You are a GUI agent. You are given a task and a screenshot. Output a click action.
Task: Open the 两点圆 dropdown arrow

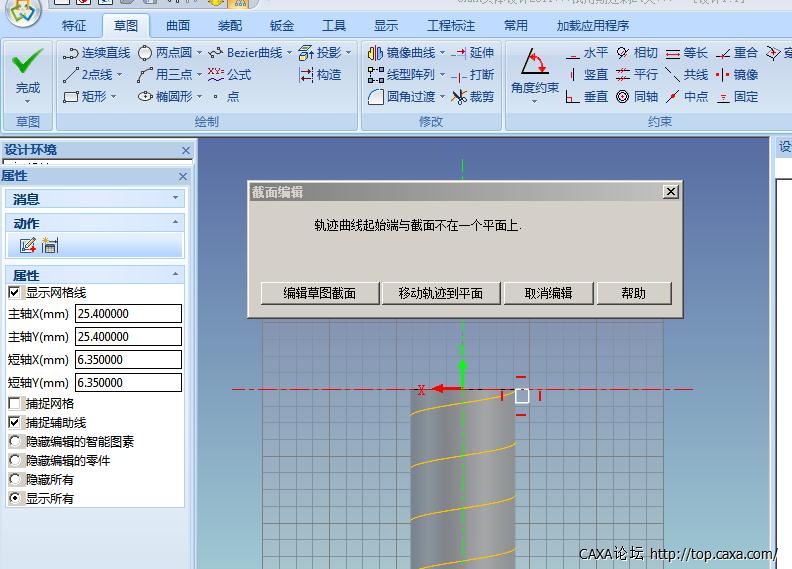[199, 53]
